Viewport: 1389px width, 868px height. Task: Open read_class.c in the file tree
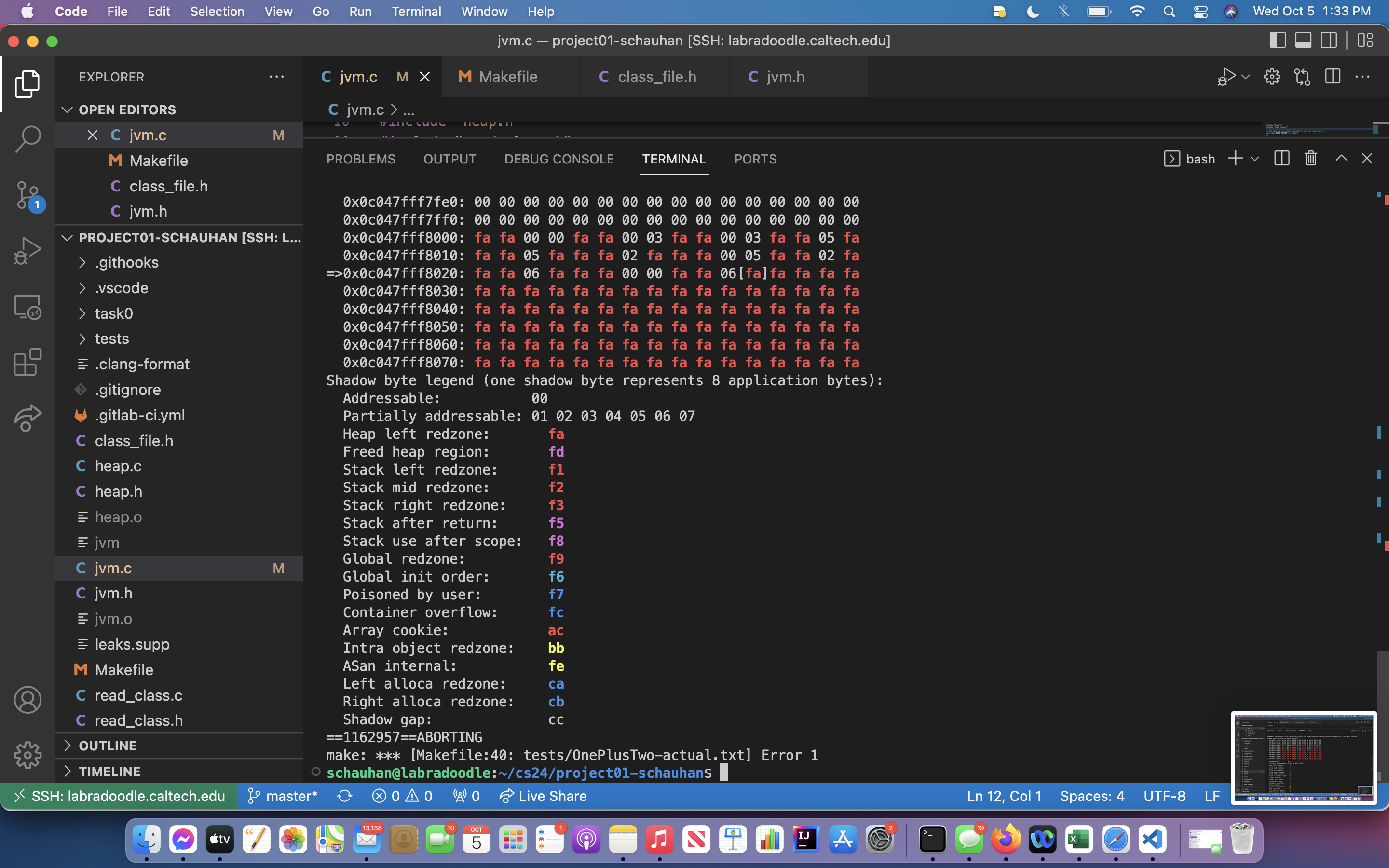138,695
